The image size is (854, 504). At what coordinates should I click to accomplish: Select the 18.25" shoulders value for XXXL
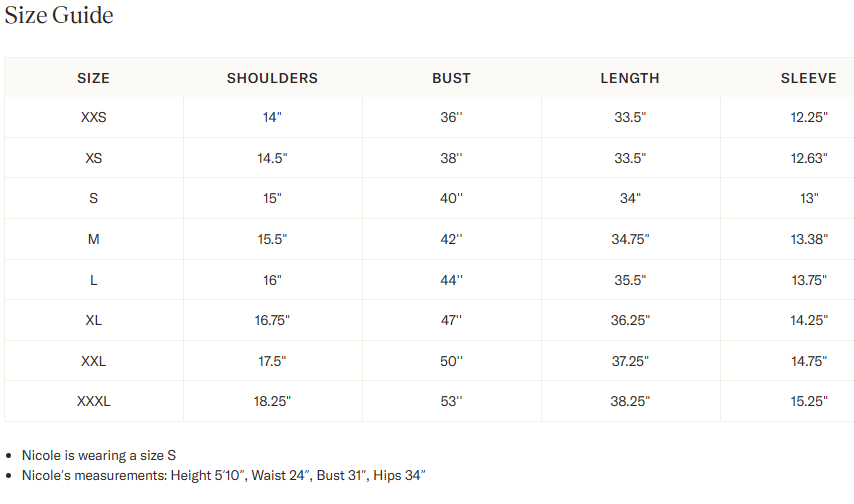[x=272, y=402]
